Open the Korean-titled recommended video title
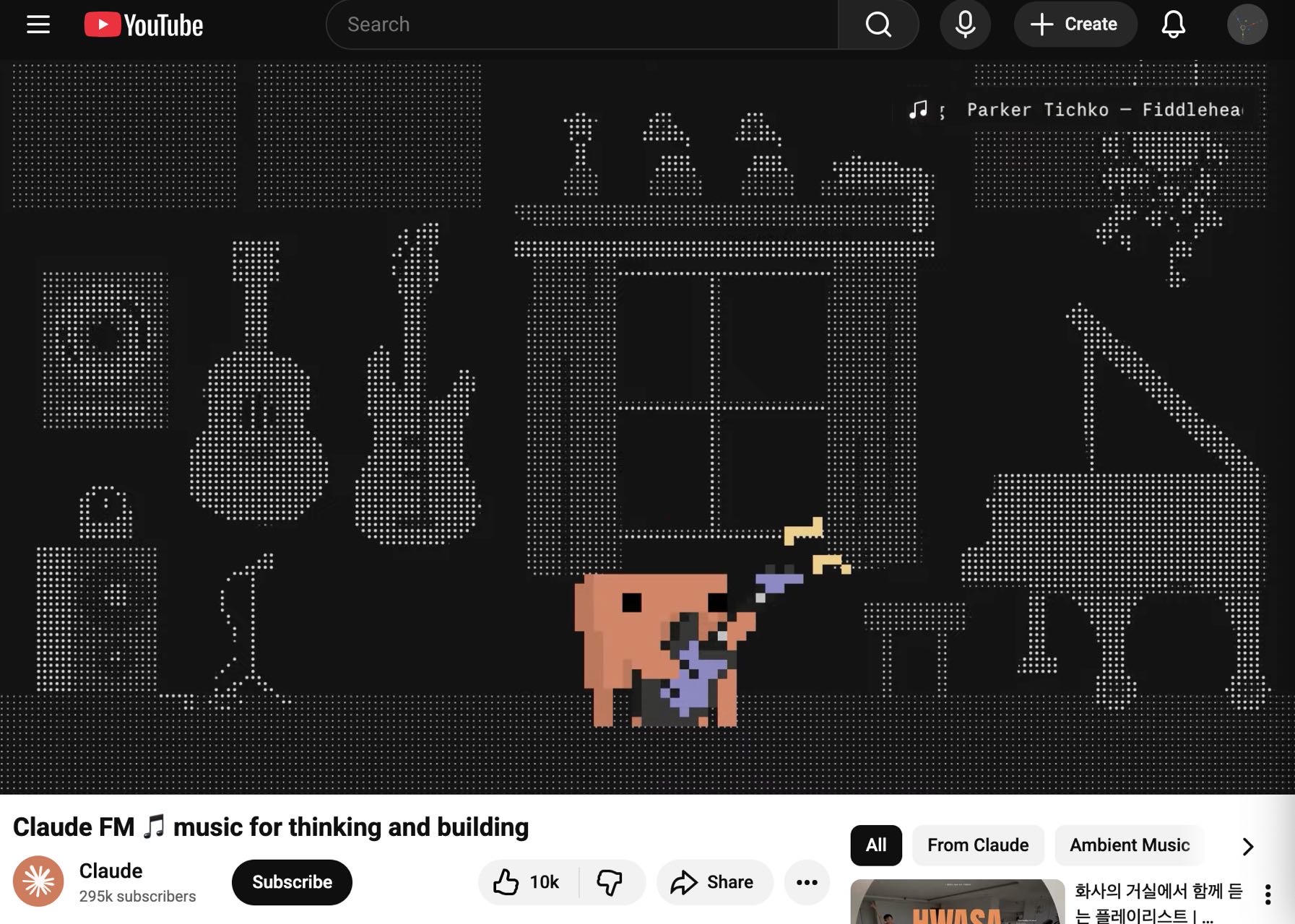 point(1158,903)
